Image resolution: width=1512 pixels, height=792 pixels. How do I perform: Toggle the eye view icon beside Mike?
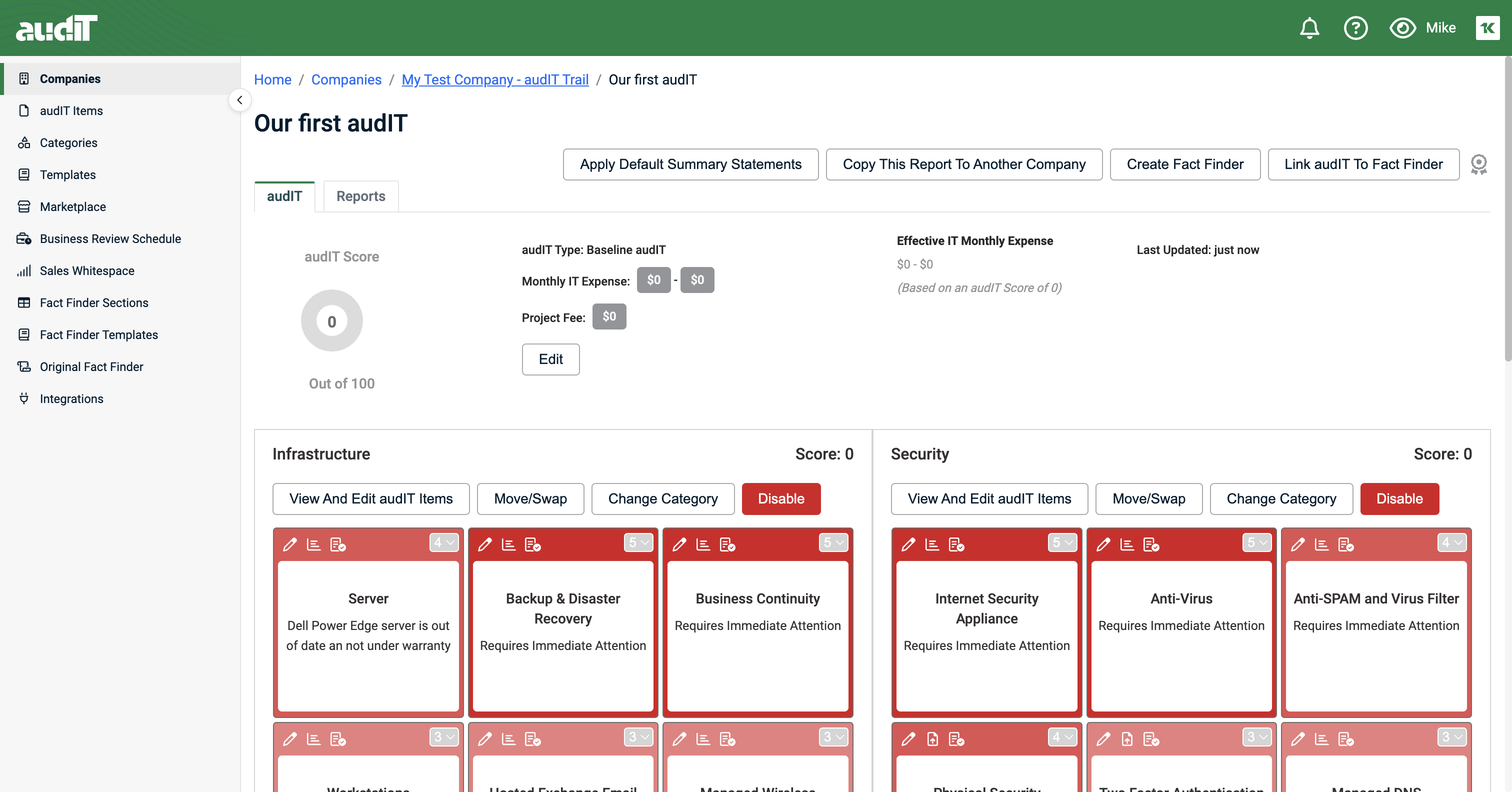pos(1402,27)
